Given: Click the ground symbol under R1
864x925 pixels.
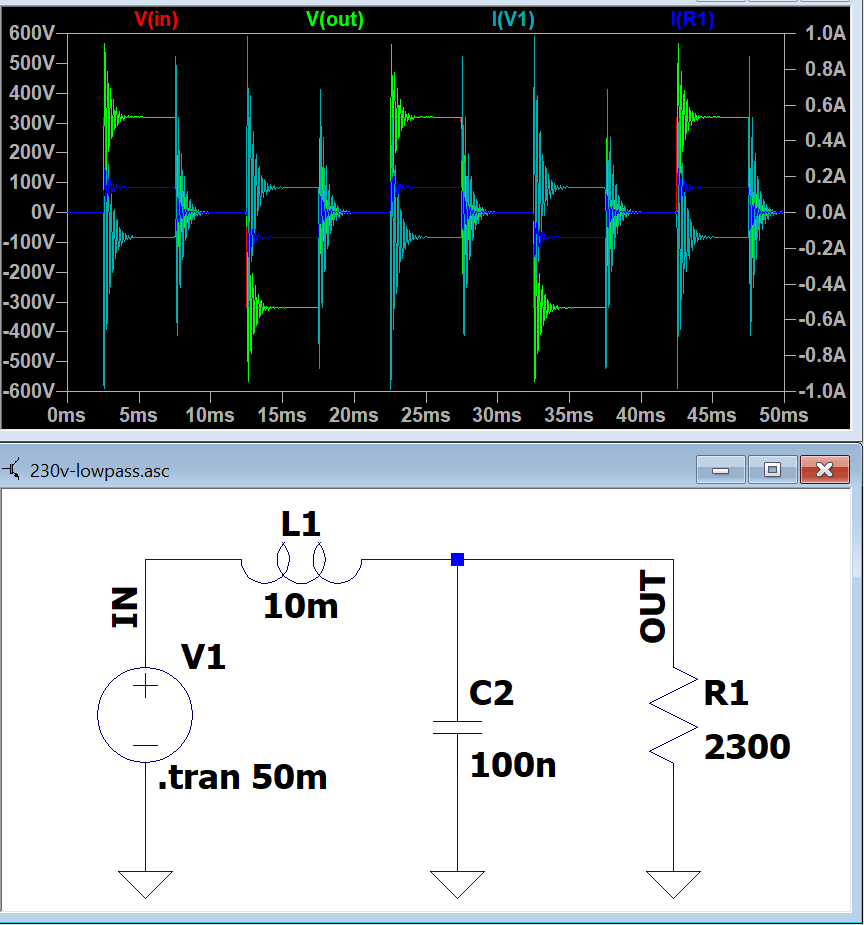Looking at the screenshot, I should point(674,884).
